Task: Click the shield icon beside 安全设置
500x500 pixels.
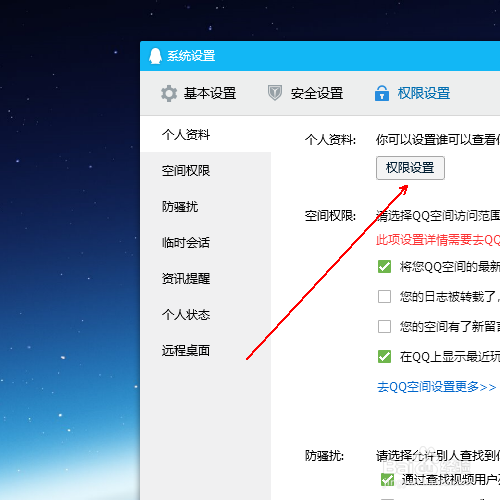Action: [275, 93]
